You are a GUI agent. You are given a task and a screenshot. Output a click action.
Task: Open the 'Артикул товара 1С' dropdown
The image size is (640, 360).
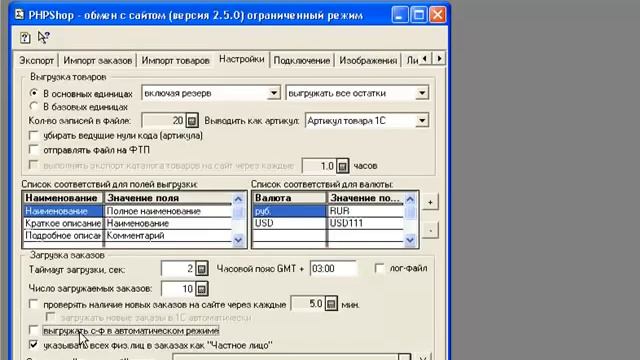pos(422,120)
